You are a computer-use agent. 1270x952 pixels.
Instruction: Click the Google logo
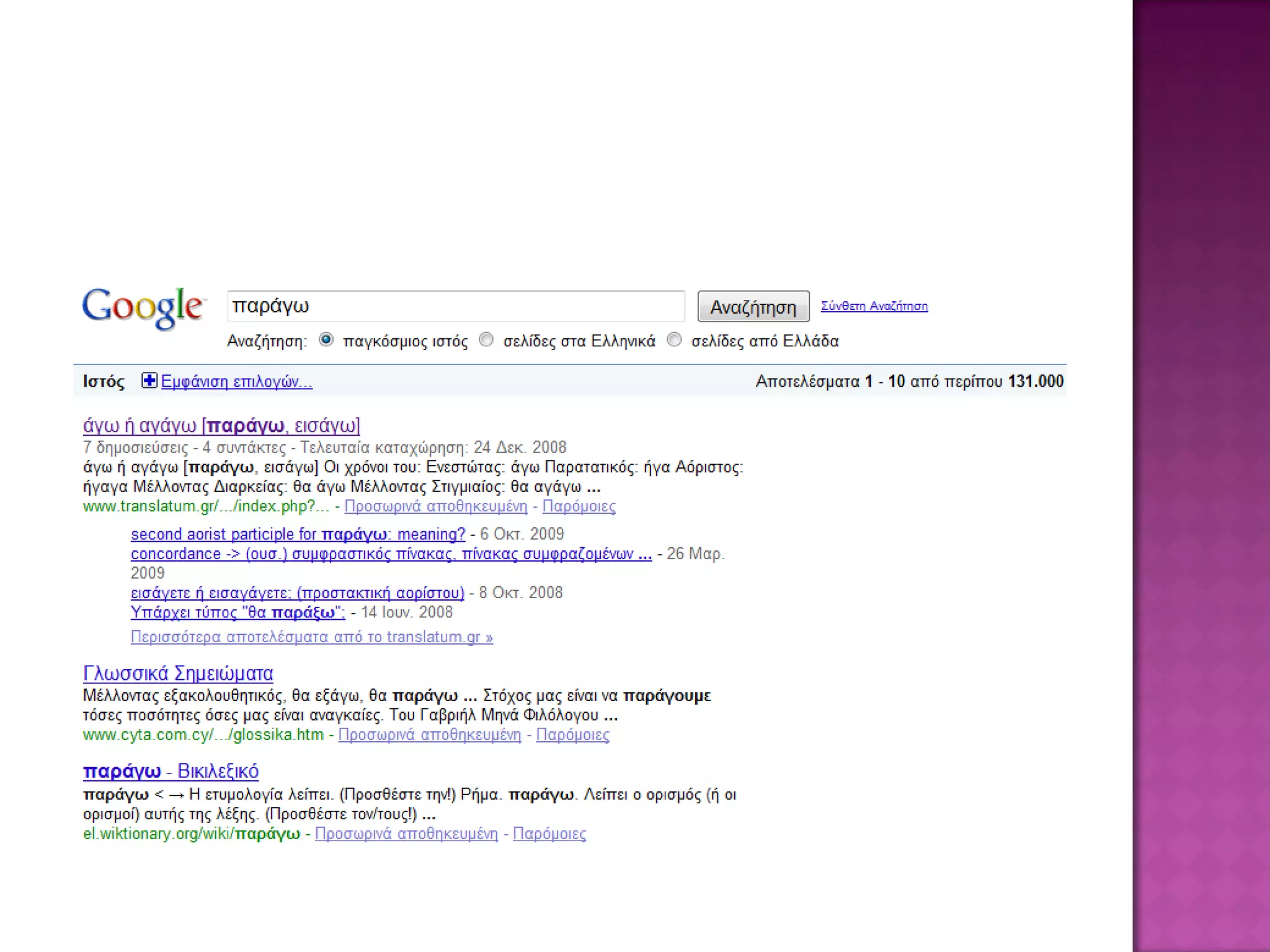tap(143, 307)
